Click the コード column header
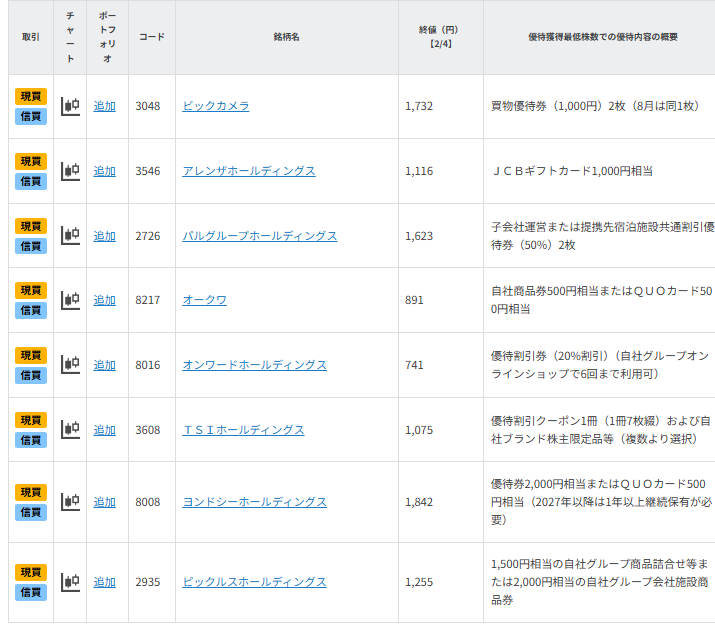The image size is (715, 634). [152, 37]
